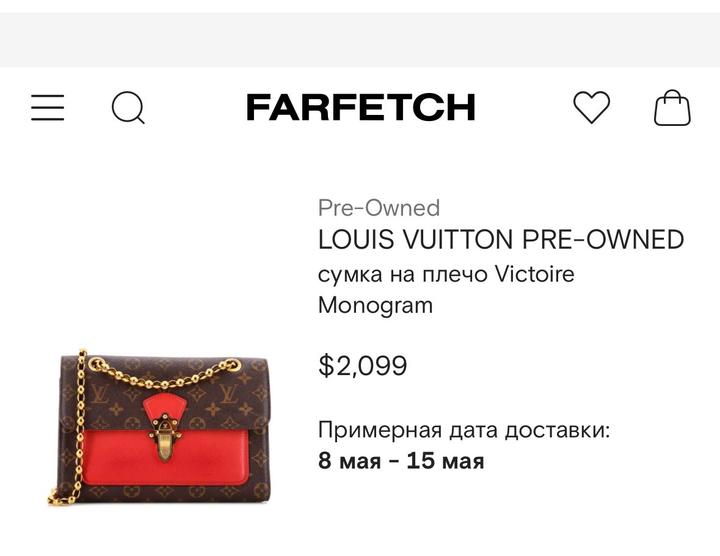Click the Victoire model name in the title
The image size is (720, 556).
[534, 275]
